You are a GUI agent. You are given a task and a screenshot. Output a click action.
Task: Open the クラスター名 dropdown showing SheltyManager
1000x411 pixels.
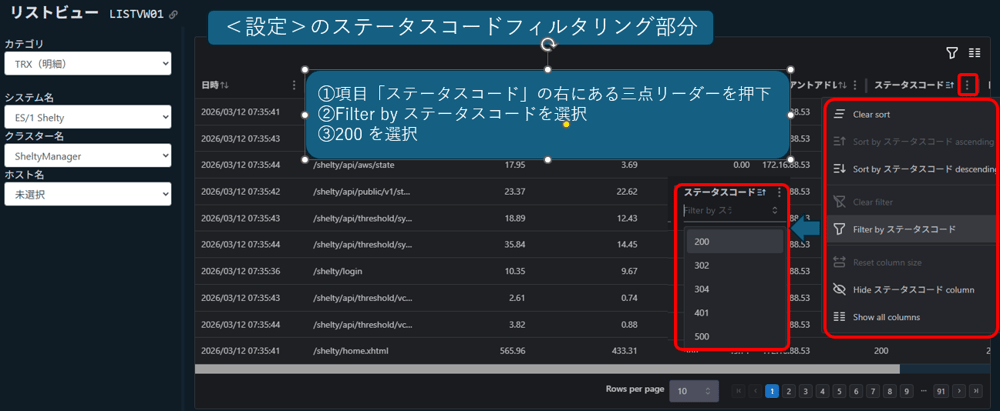coord(87,156)
